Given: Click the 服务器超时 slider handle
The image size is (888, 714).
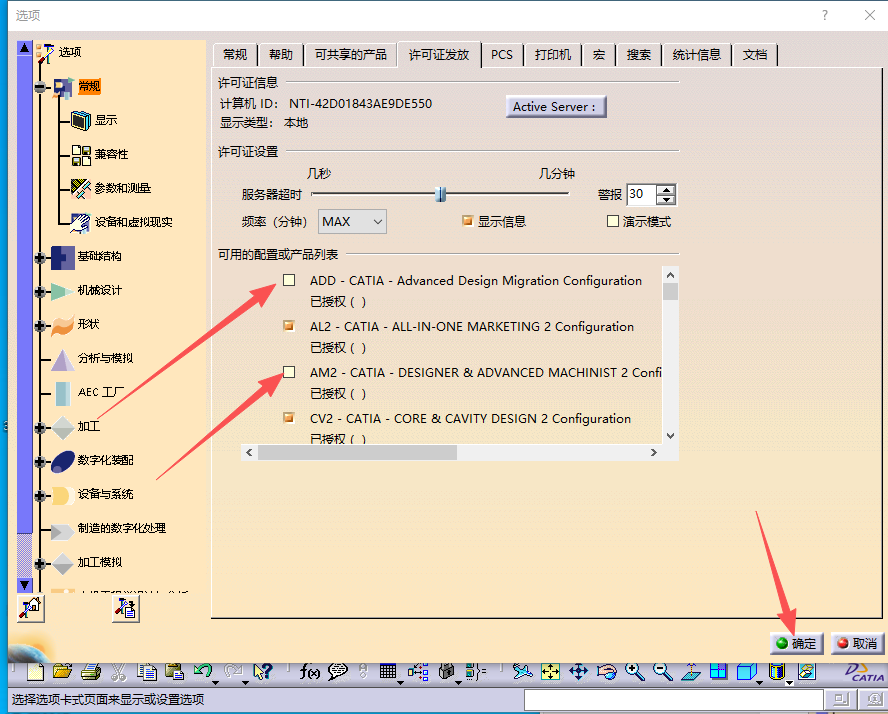Looking at the screenshot, I should (x=441, y=195).
